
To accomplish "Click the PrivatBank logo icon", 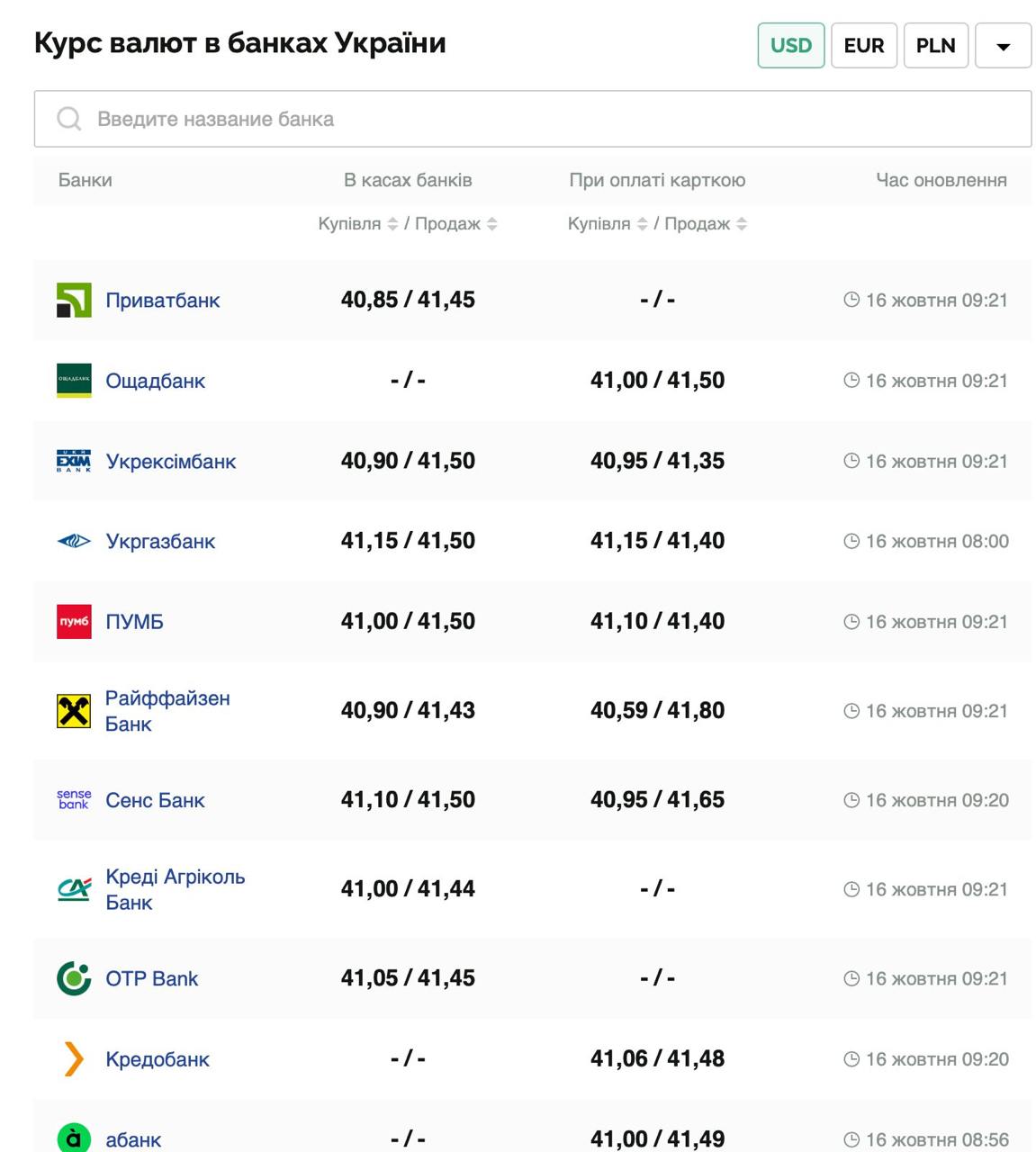I will point(74,301).
